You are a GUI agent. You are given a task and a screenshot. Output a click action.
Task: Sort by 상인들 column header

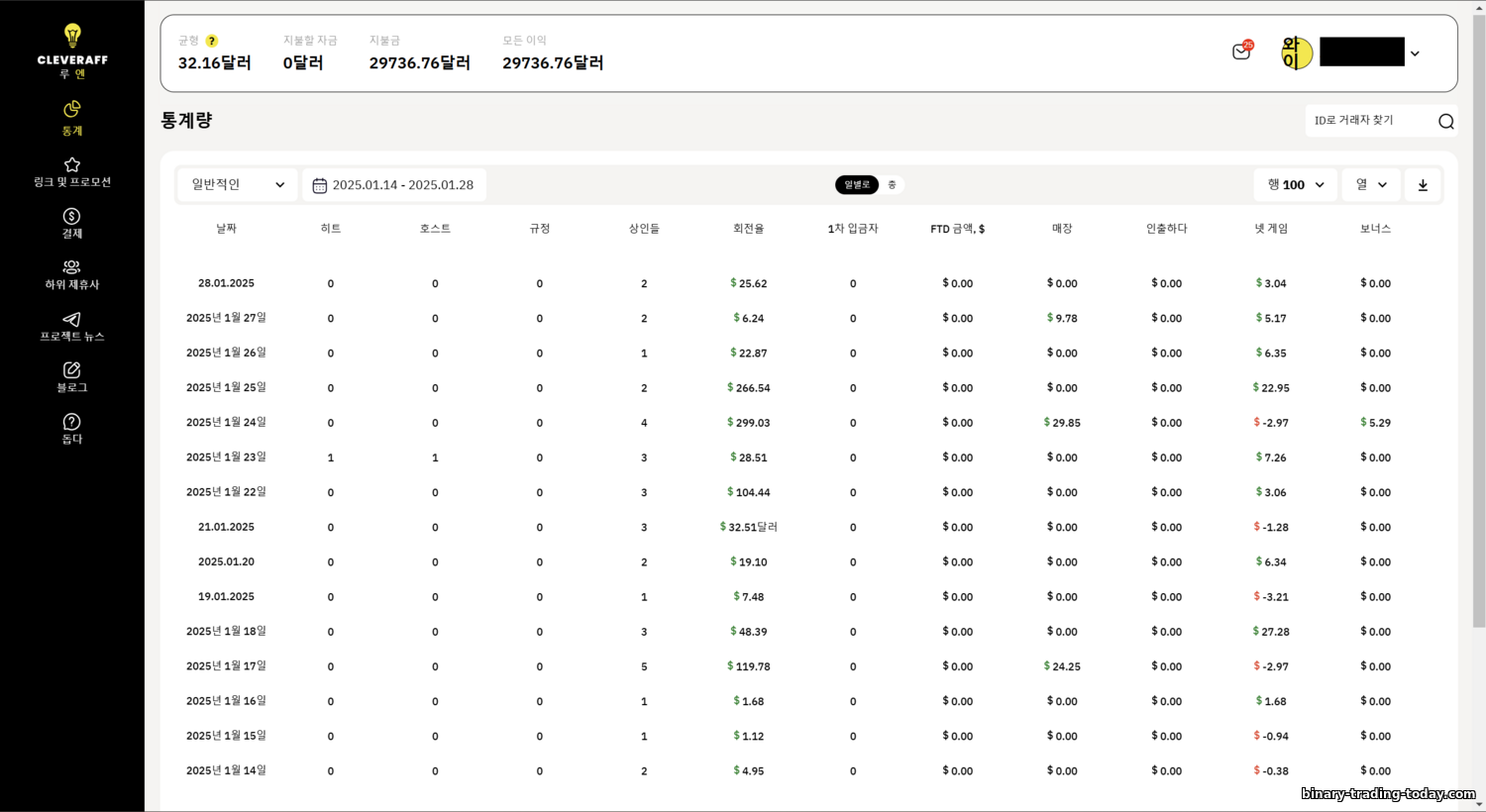coord(644,229)
